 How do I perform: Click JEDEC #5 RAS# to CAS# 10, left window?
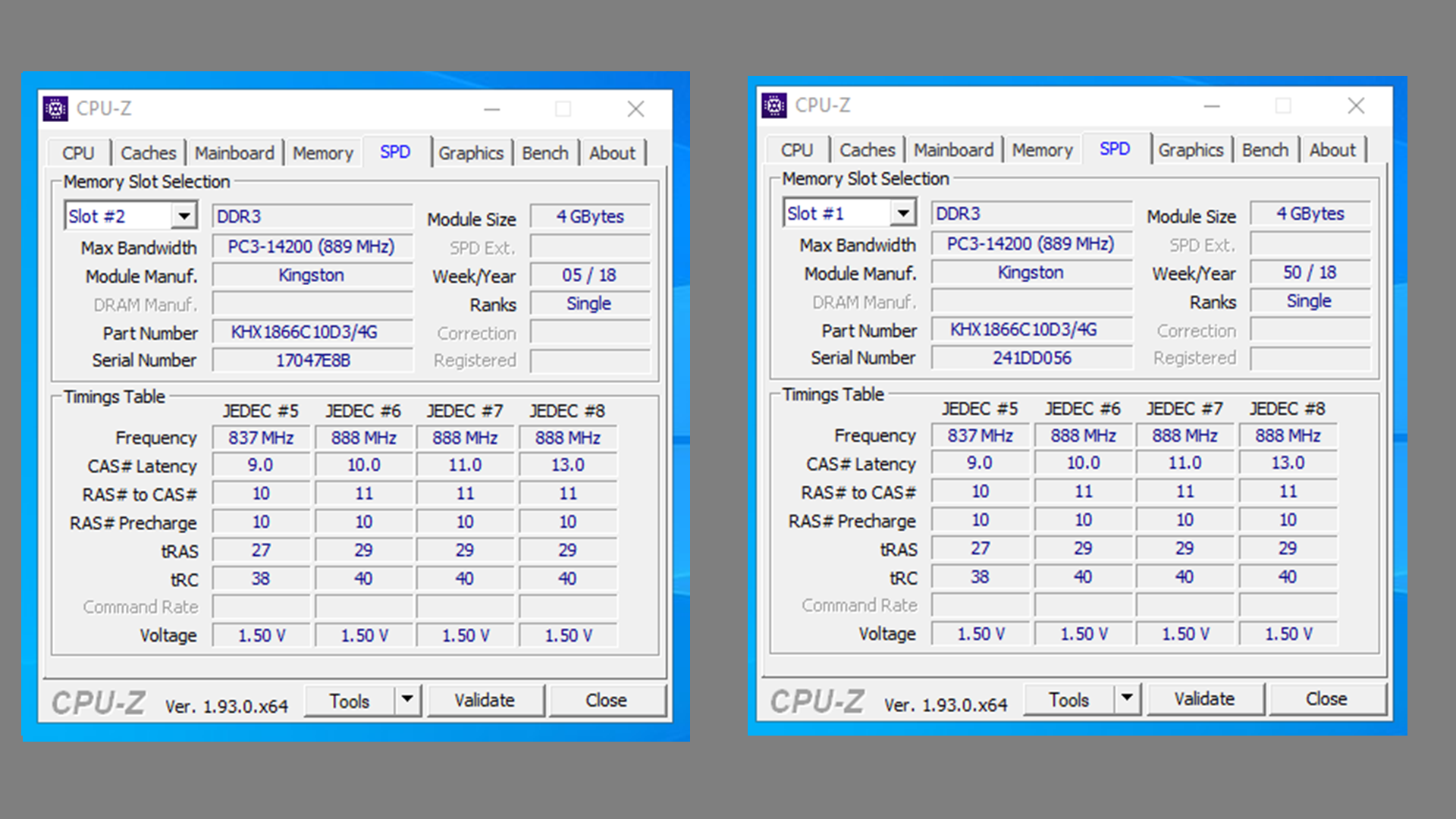tap(261, 494)
